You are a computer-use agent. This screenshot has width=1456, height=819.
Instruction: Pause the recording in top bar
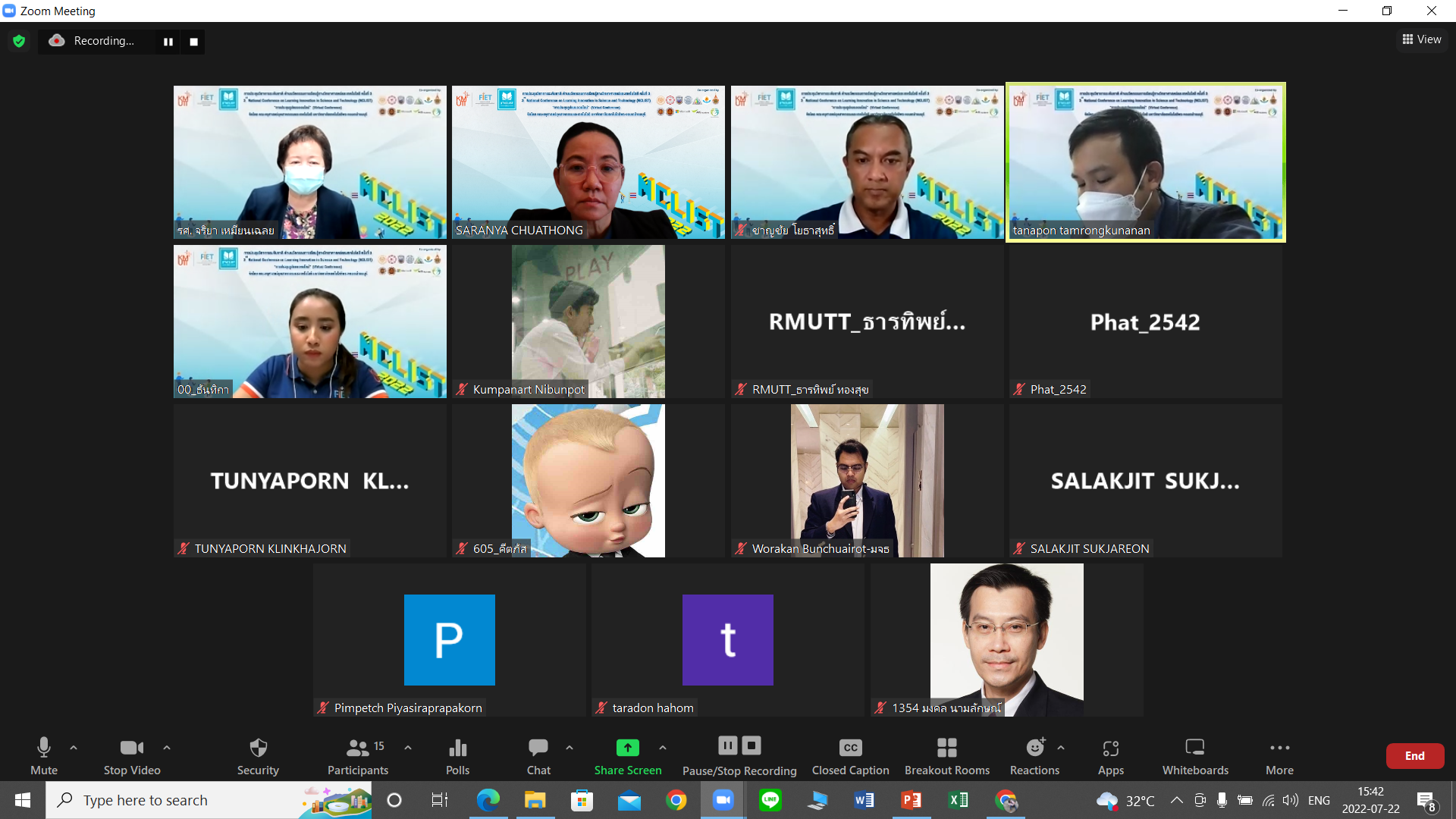[168, 42]
